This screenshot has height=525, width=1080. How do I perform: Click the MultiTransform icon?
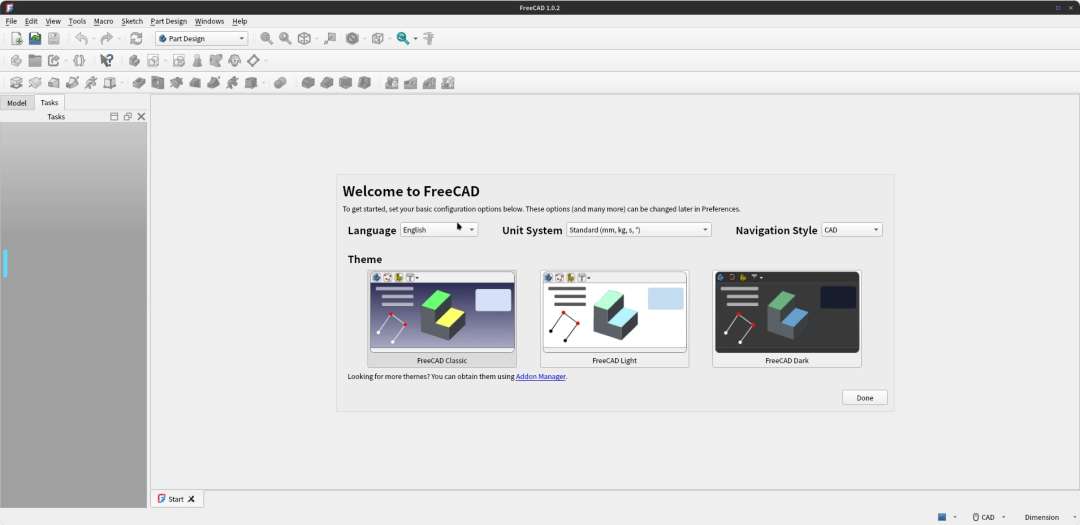448,83
